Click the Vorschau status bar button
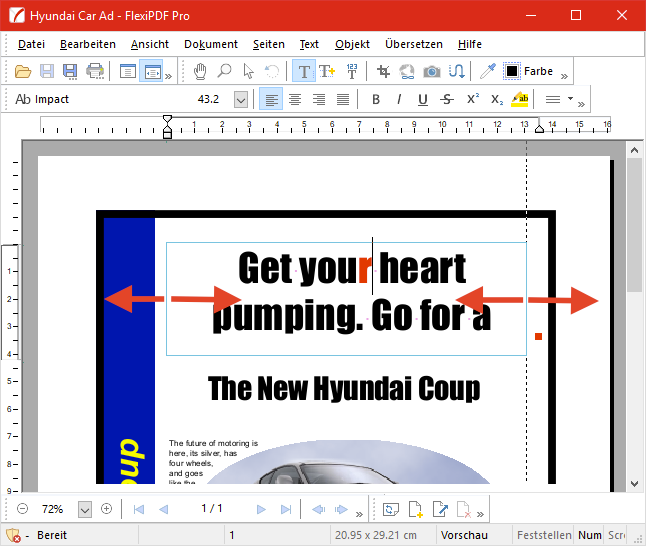This screenshot has height=546, width=646. tap(464, 535)
